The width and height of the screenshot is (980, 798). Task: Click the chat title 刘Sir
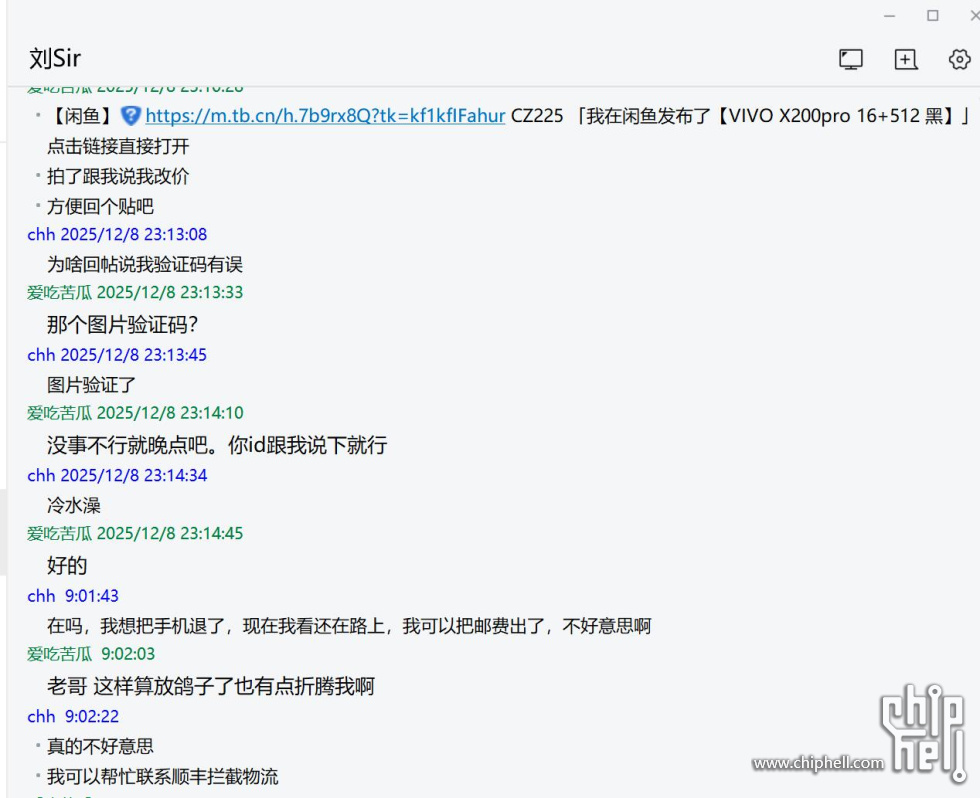[x=54, y=58]
